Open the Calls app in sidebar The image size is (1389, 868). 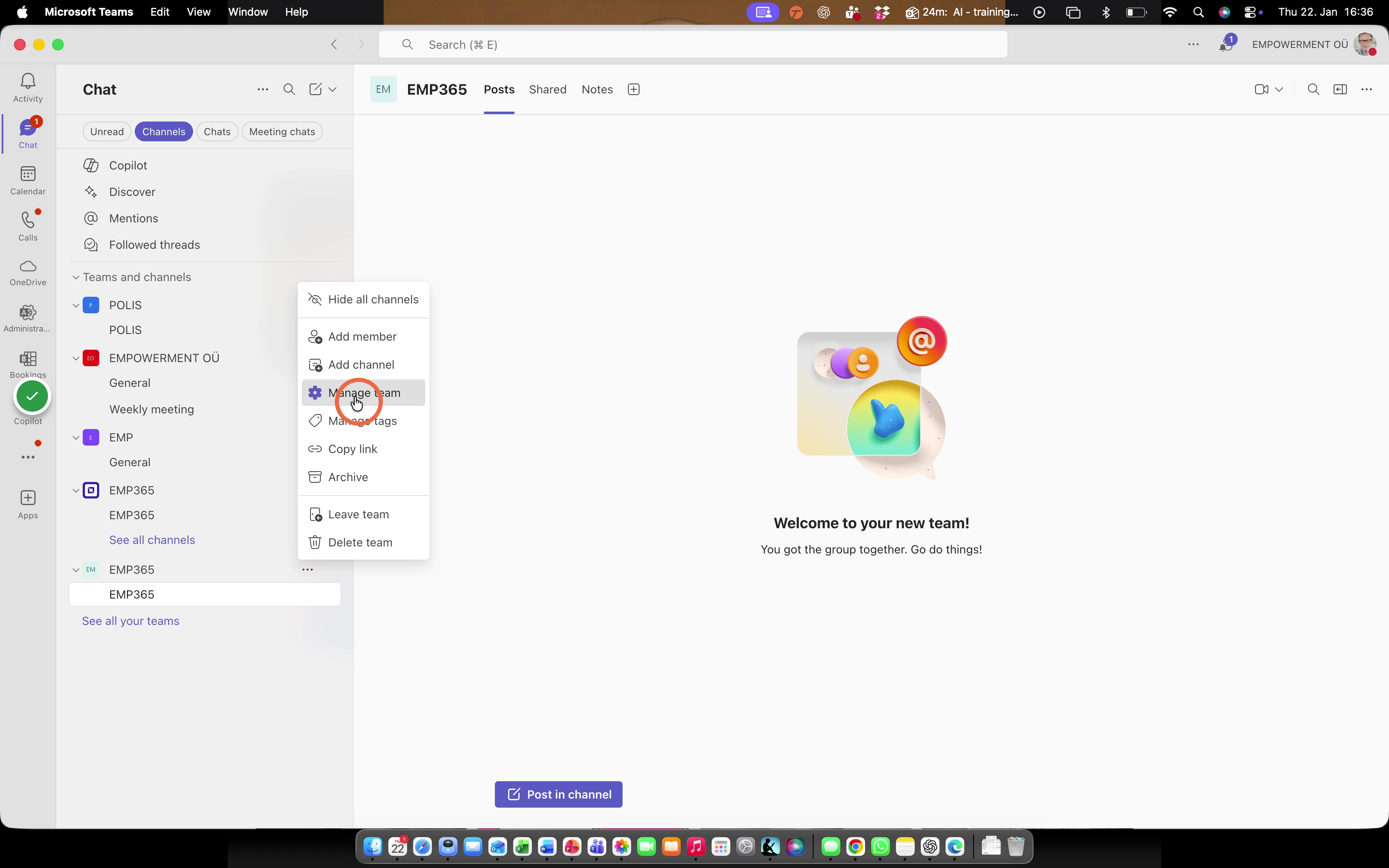click(x=28, y=226)
